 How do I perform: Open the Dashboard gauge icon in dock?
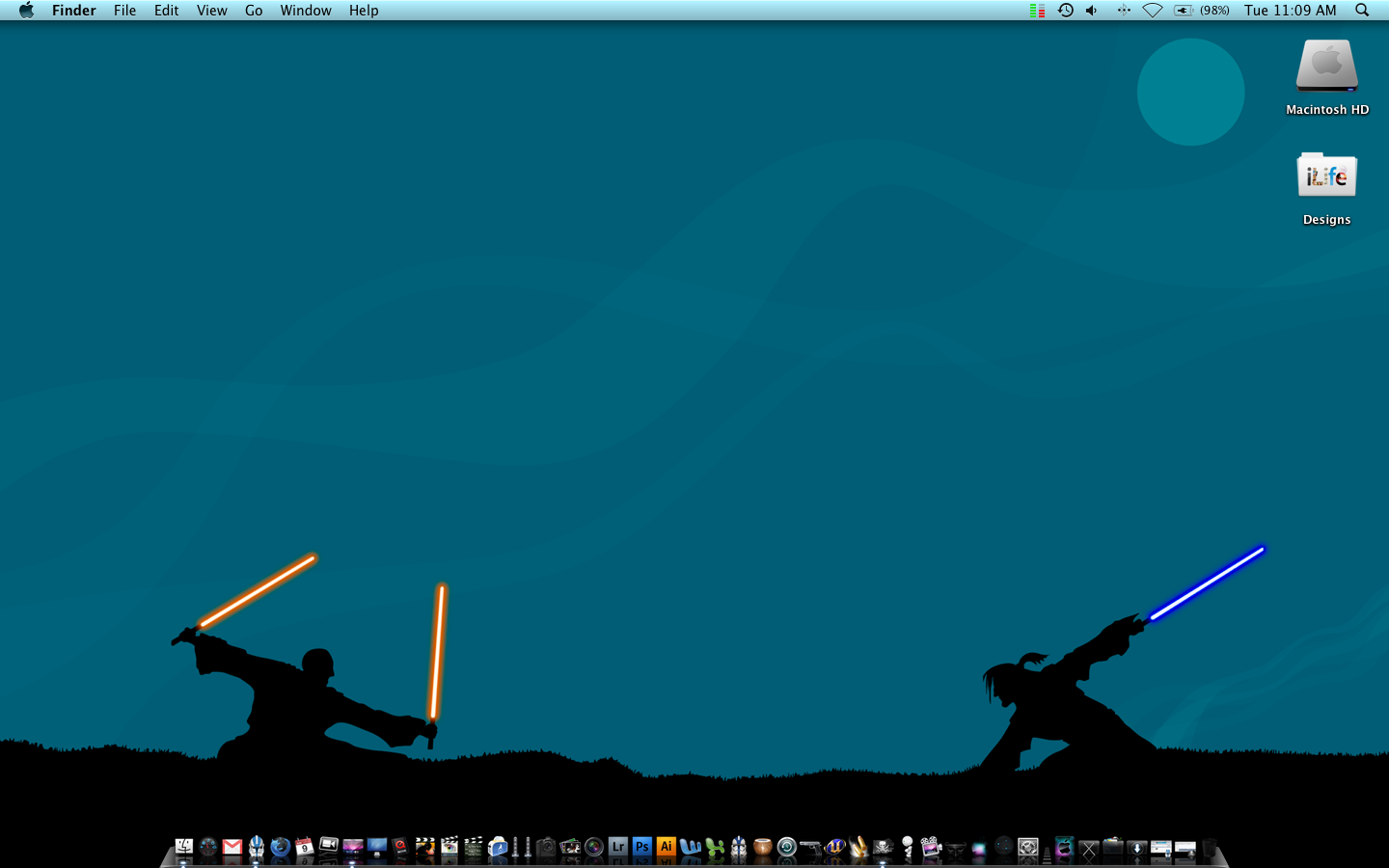(208, 848)
